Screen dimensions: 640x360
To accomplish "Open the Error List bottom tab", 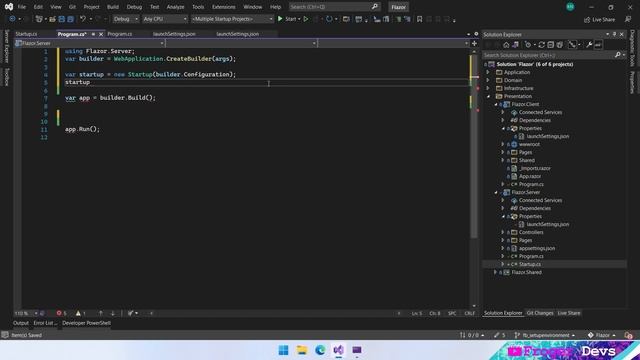I will 45,323.
